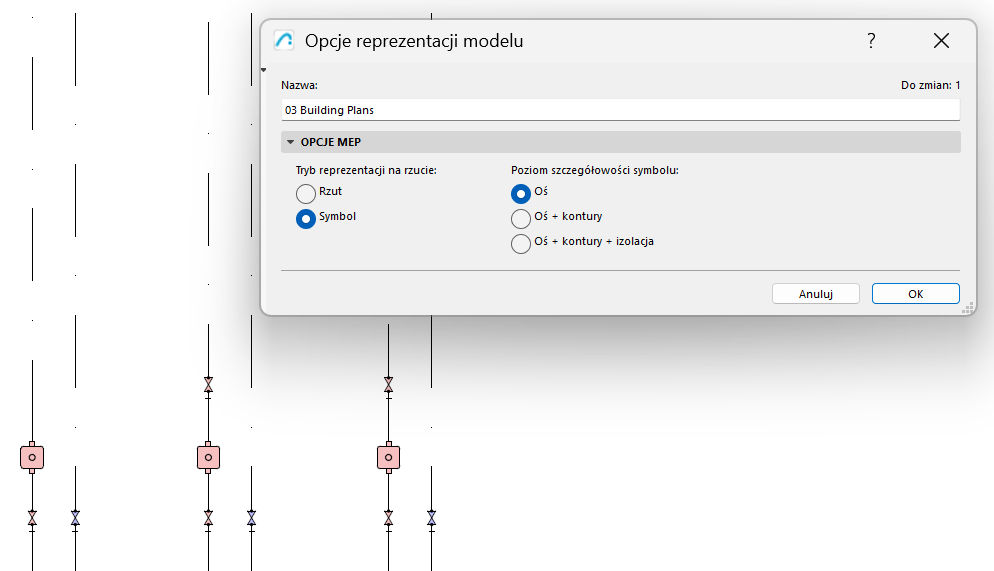Click the pink valve above the rightmost pump

(388, 384)
